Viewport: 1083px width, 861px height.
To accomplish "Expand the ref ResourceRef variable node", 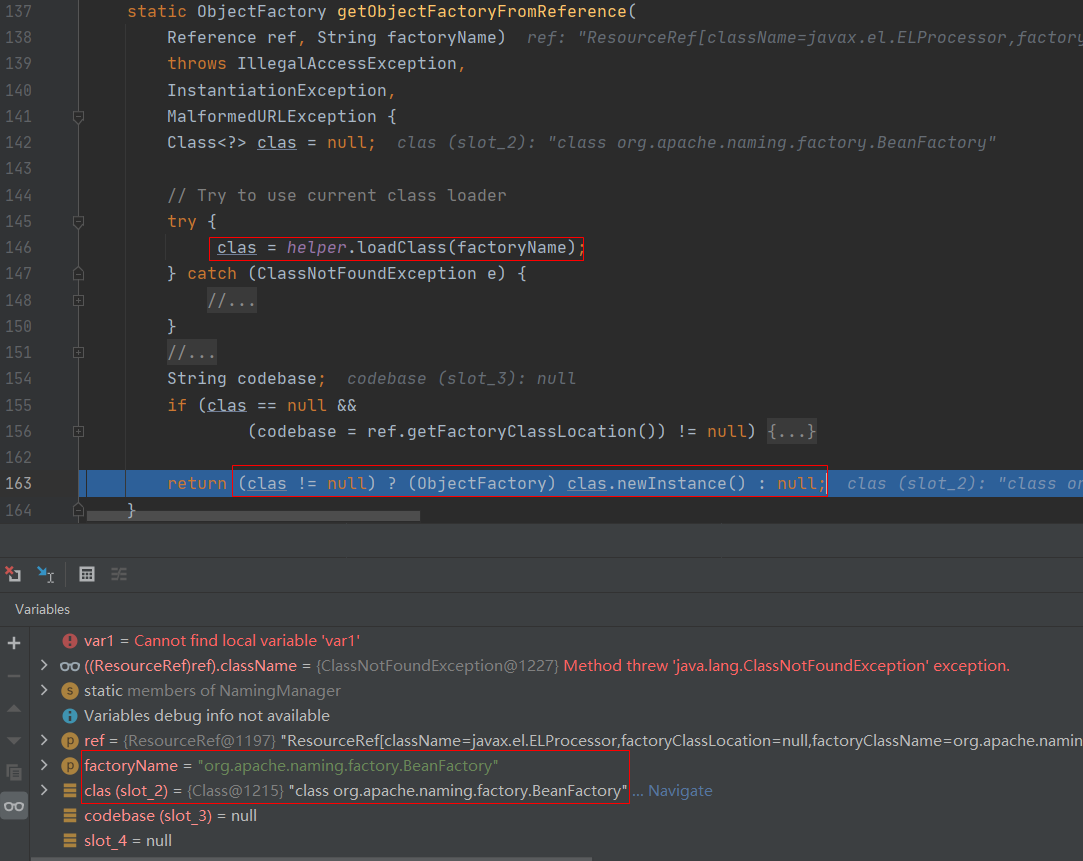I will [x=43, y=741].
